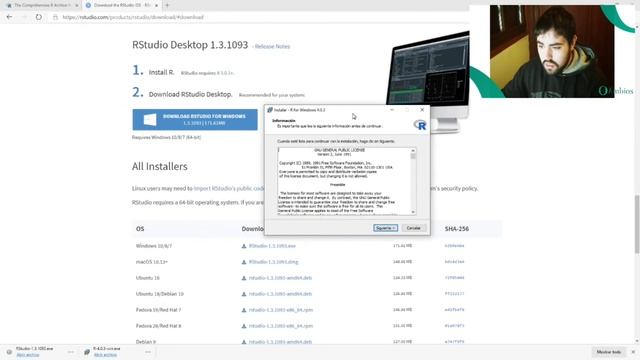This screenshot has height=360, width=640.
Task: Focus the rstudio.com URL address field
Action: (x=133, y=17)
